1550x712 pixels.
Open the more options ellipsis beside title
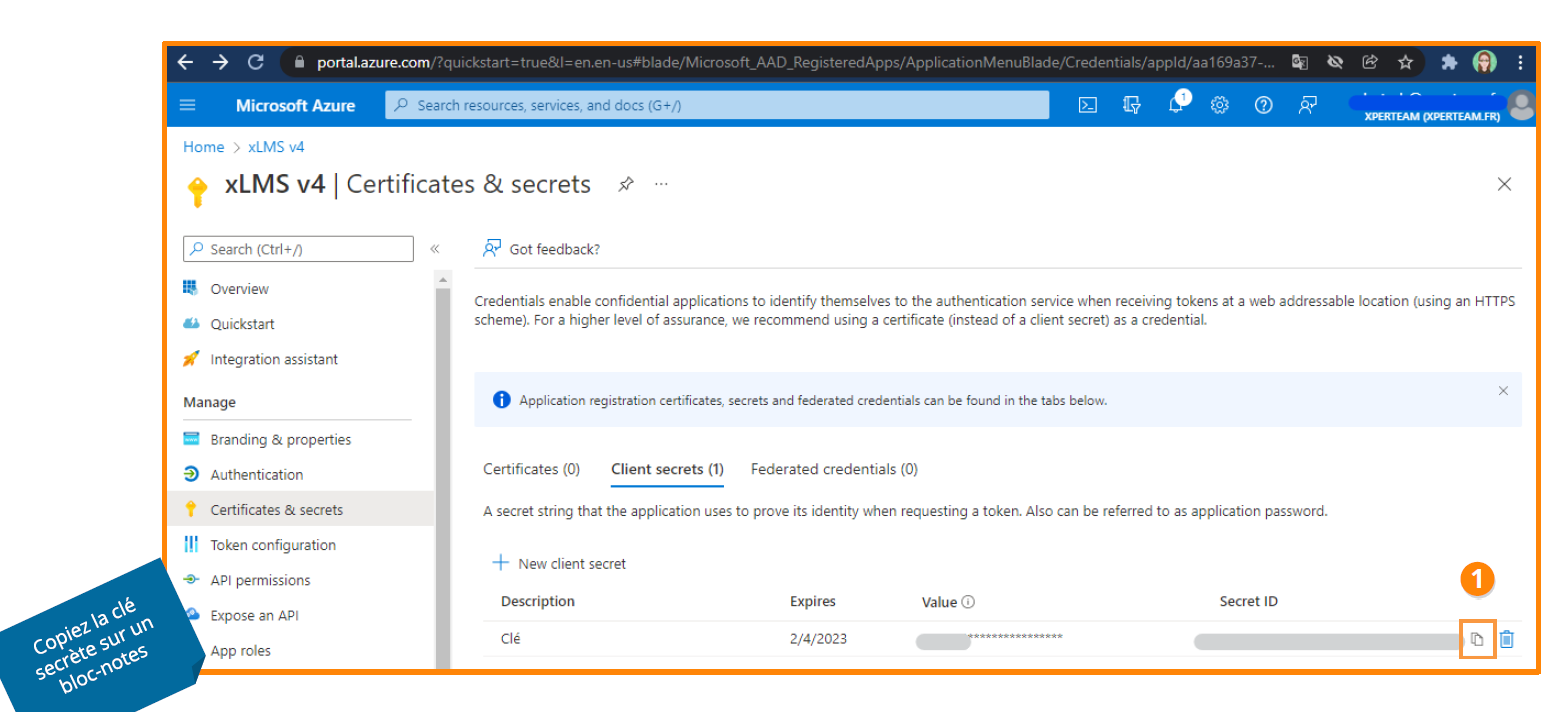pos(661,184)
